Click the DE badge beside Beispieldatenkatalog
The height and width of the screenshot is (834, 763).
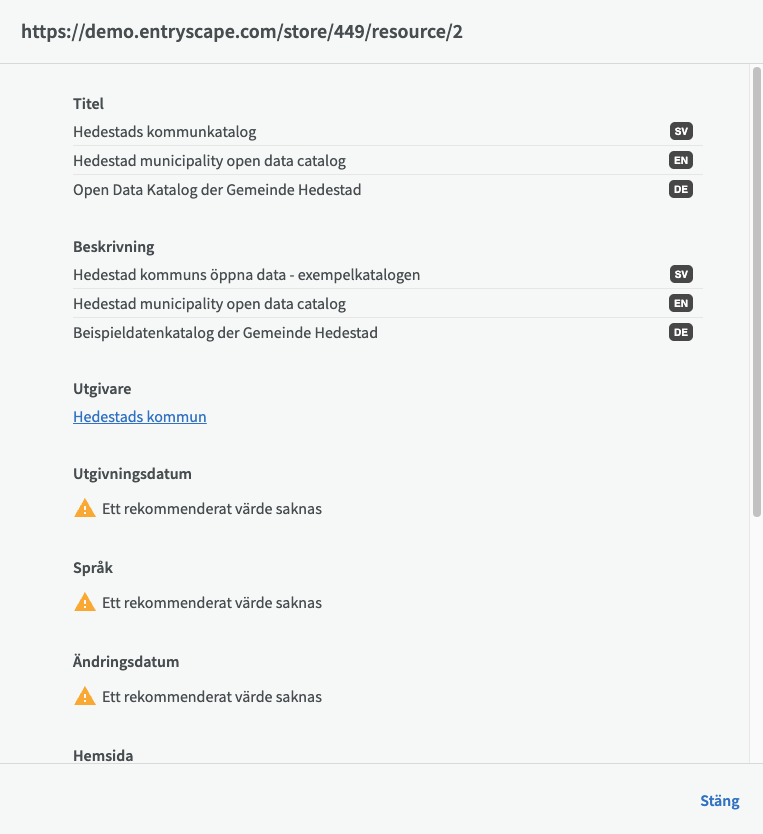point(681,332)
